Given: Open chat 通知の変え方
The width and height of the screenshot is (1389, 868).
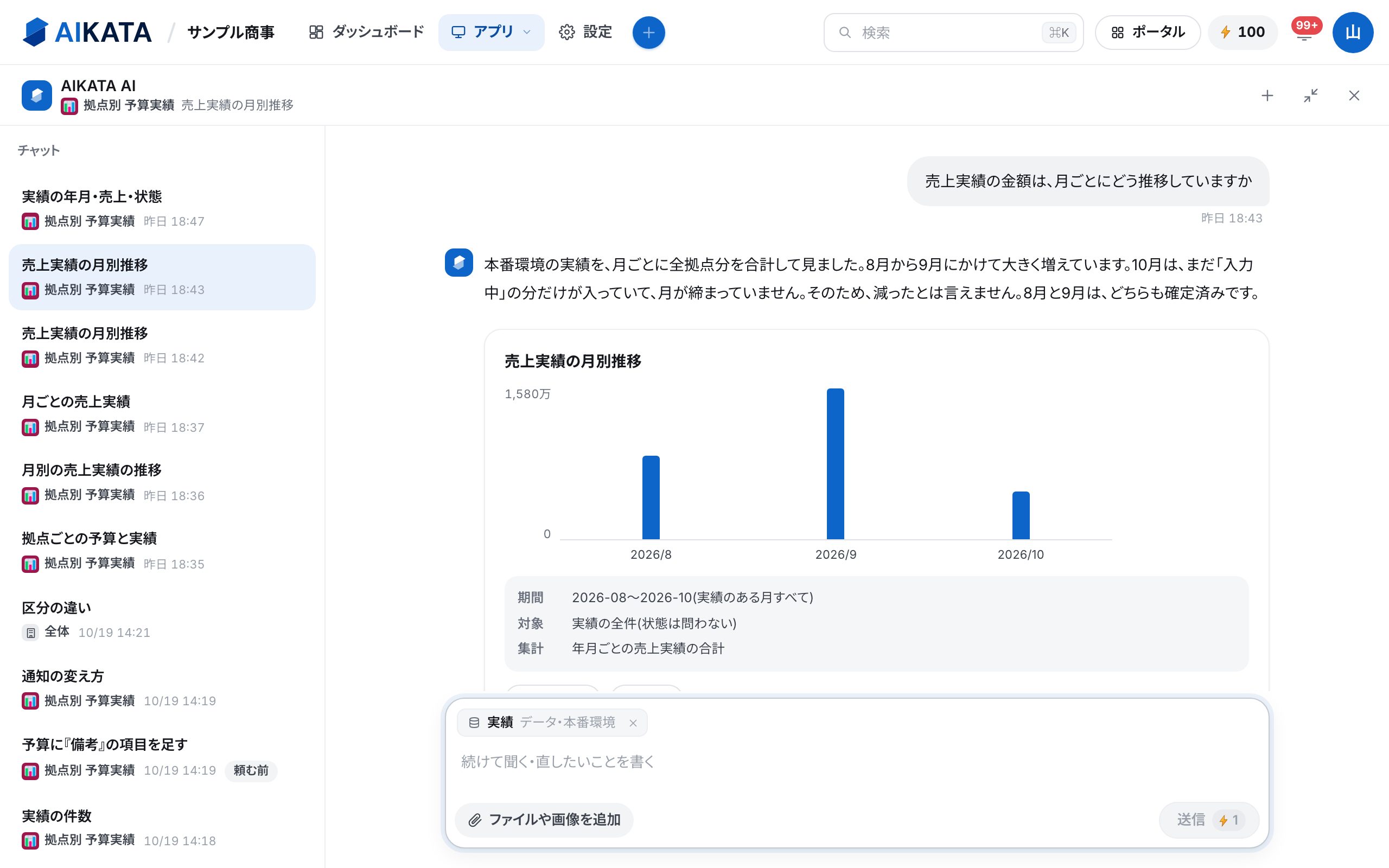Looking at the screenshot, I should tap(162, 688).
